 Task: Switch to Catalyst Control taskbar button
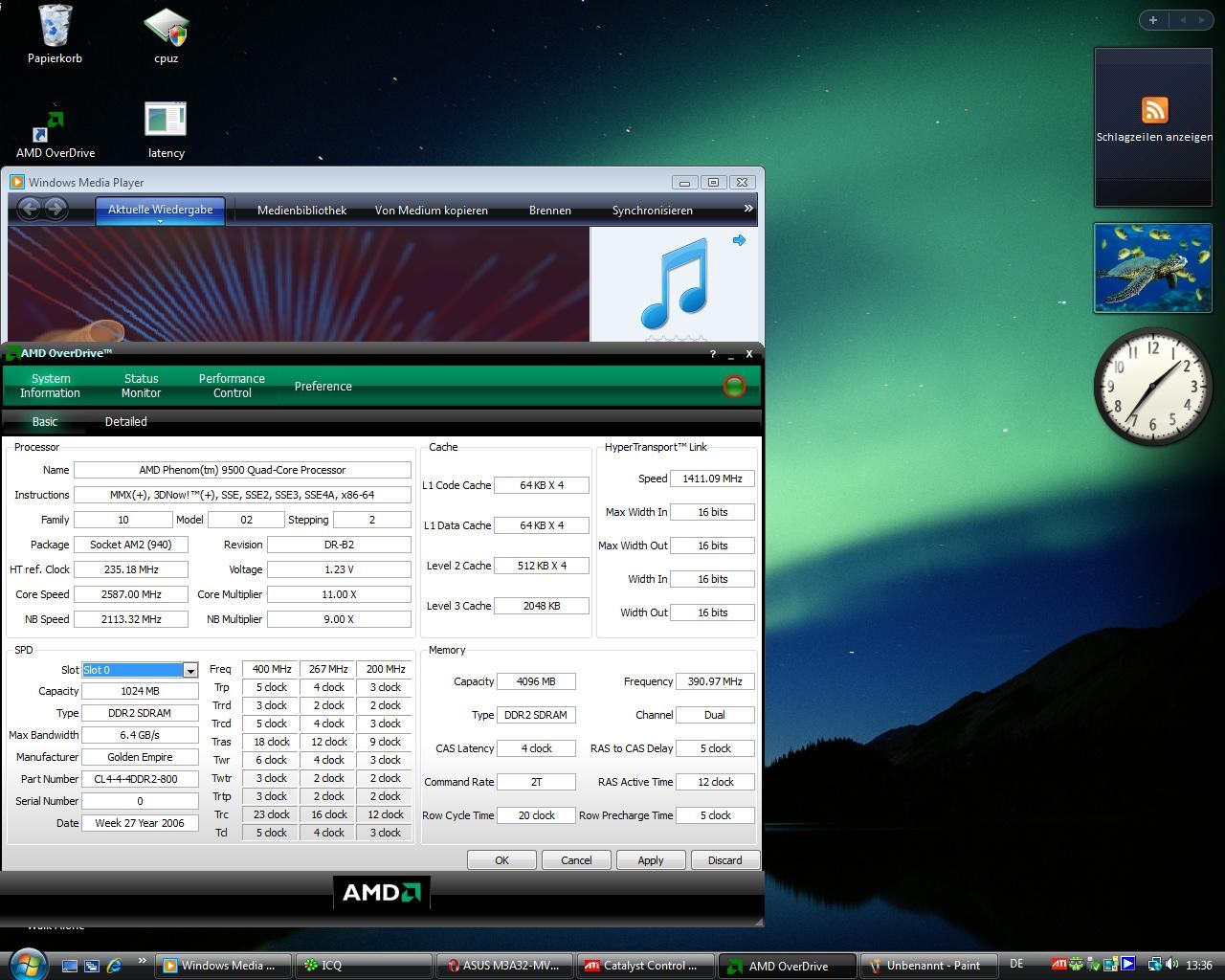(645, 966)
